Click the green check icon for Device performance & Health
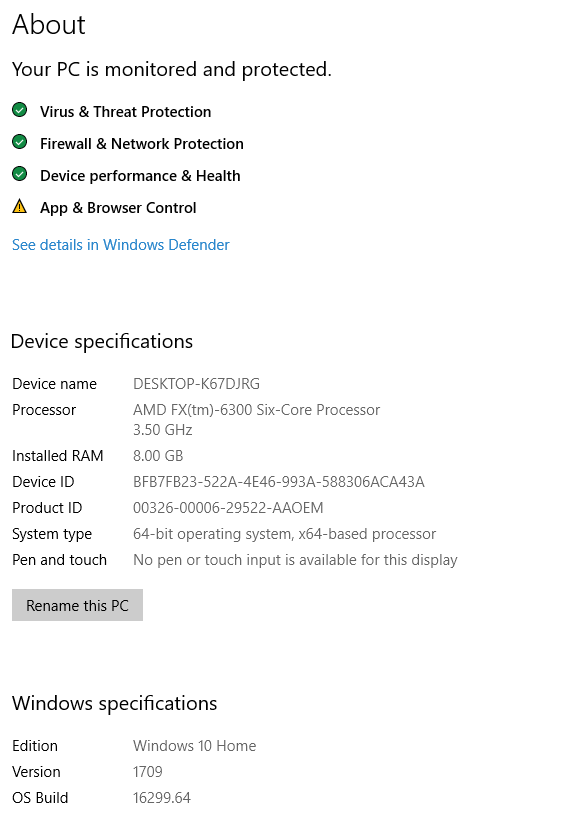This screenshot has height=815, width=561. [x=20, y=174]
